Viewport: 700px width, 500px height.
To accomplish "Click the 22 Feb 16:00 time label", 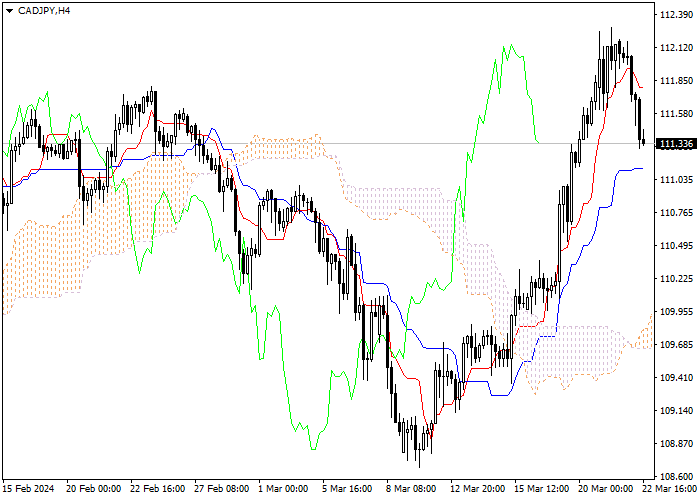I will 158,489.
